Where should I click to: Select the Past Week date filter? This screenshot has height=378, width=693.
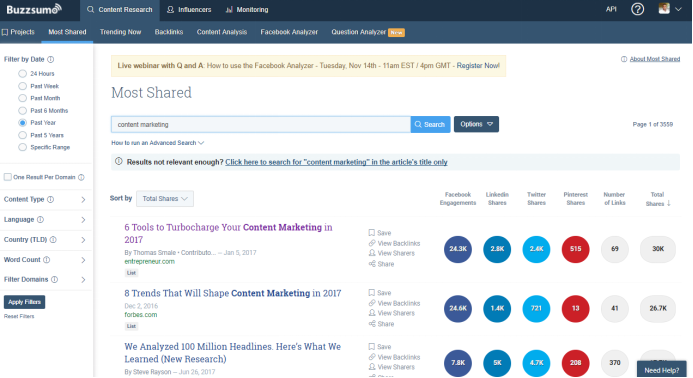tap(23, 86)
